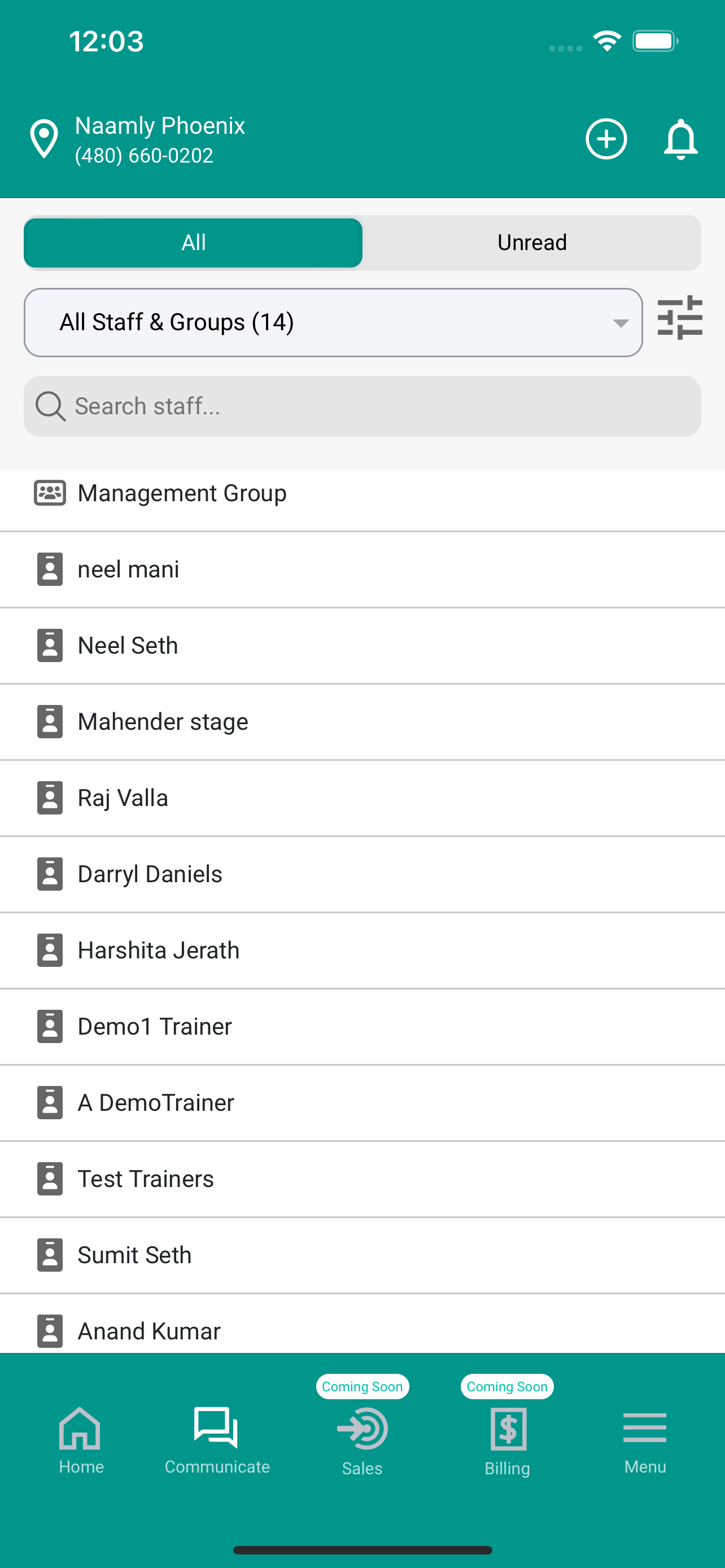The image size is (725, 1568).
Task: Switch to the Unread messages toggle
Action: (x=531, y=243)
